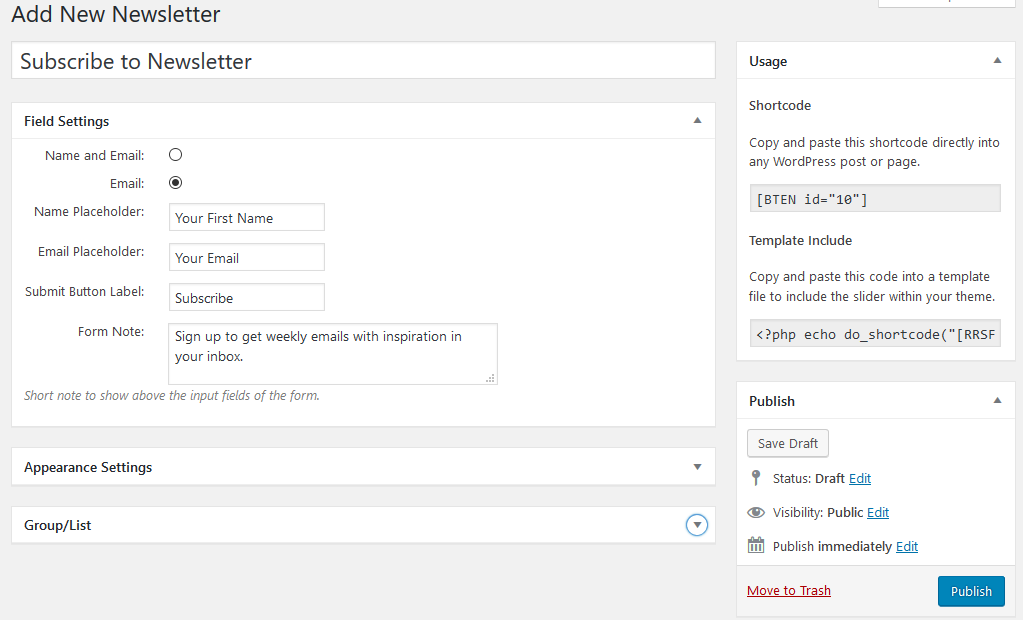Click the Publish panel heading
The width and height of the screenshot is (1023, 620).
(772, 401)
